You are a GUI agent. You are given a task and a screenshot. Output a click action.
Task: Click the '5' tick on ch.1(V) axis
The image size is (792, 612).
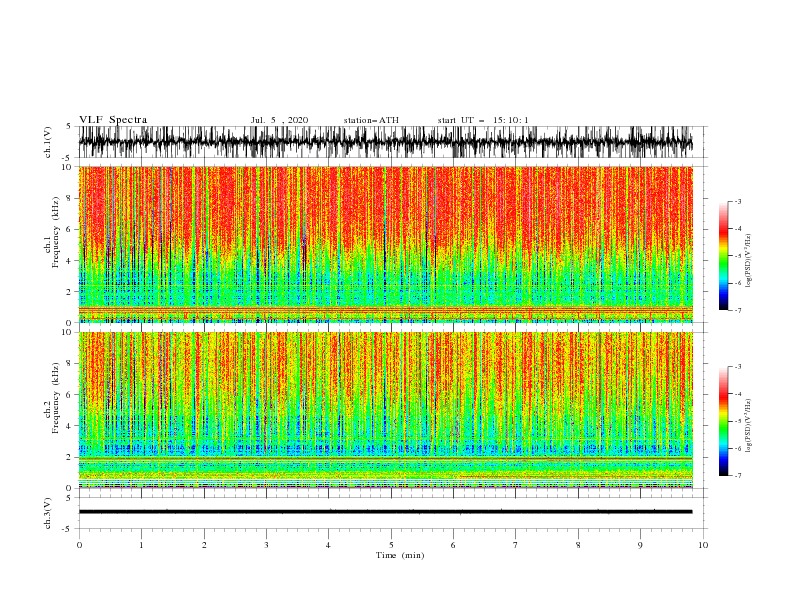(x=70, y=126)
